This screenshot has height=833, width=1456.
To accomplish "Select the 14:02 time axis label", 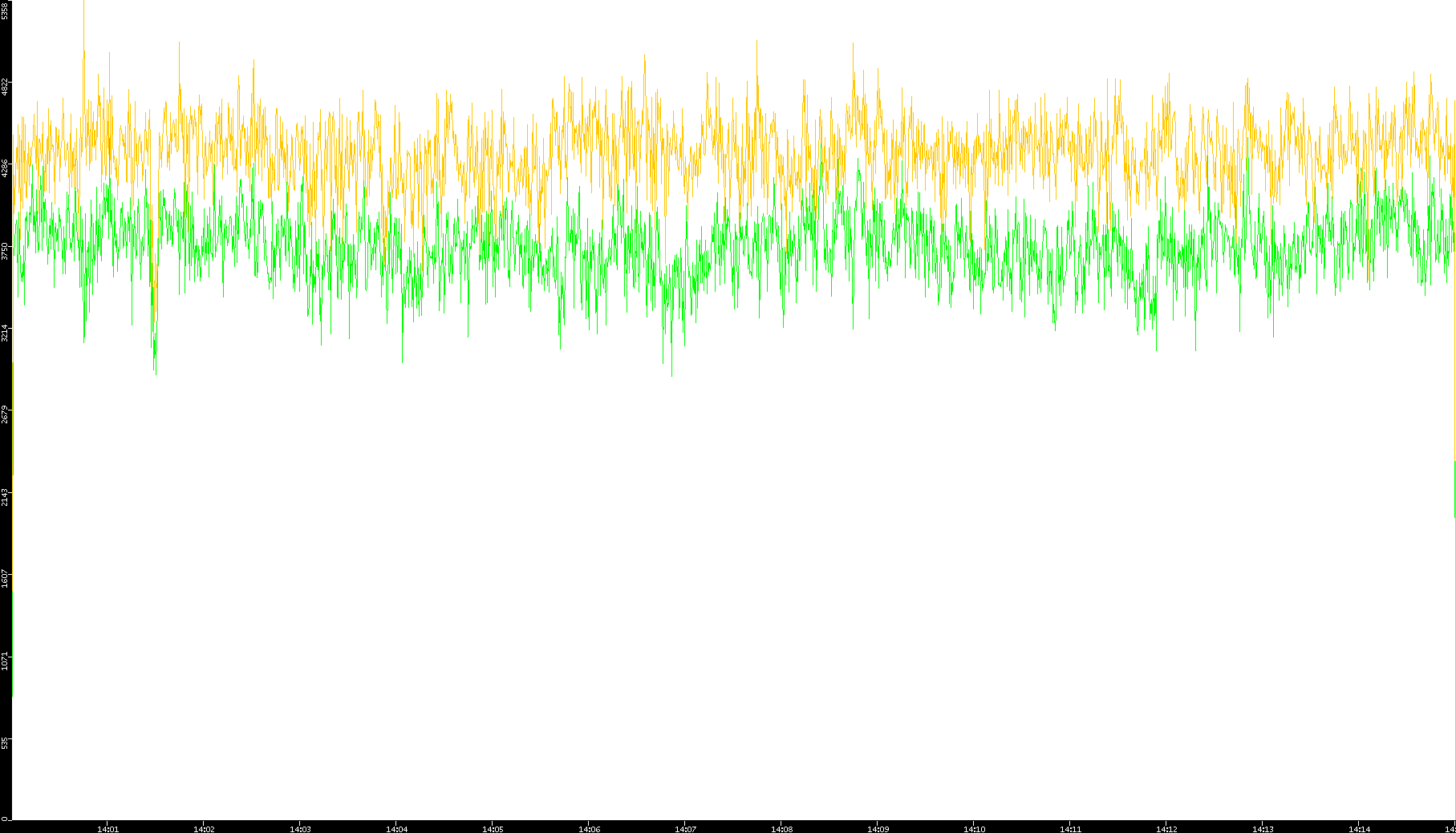I will [x=204, y=829].
